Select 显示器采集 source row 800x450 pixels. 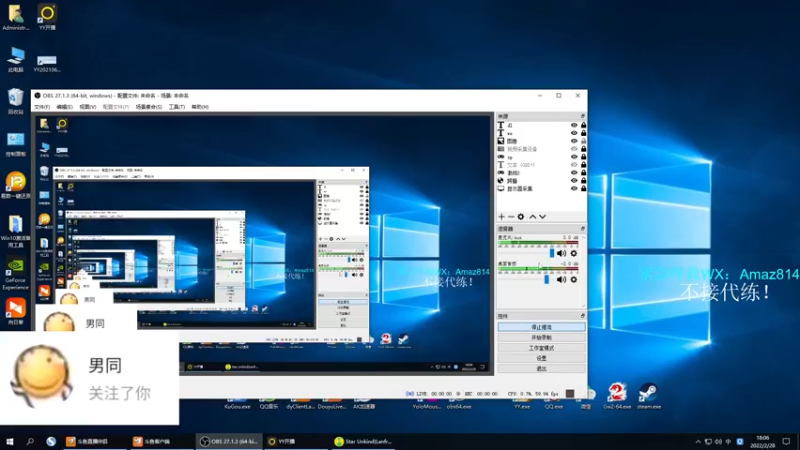tap(541, 189)
